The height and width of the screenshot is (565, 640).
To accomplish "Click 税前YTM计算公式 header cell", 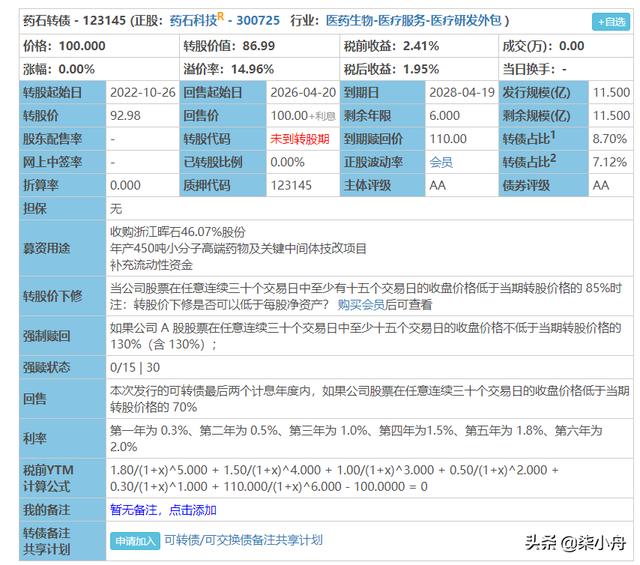I will click(62, 478).
